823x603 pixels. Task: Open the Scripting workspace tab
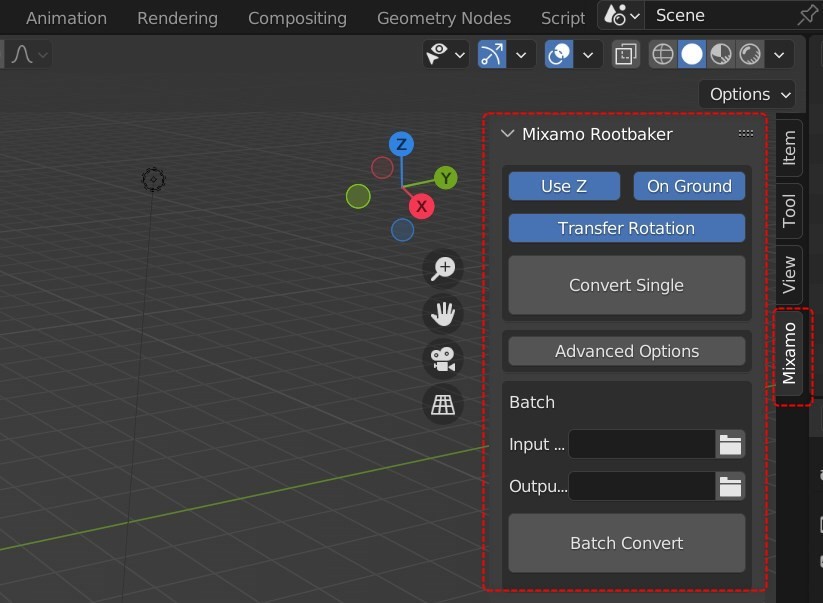point(563,18)
